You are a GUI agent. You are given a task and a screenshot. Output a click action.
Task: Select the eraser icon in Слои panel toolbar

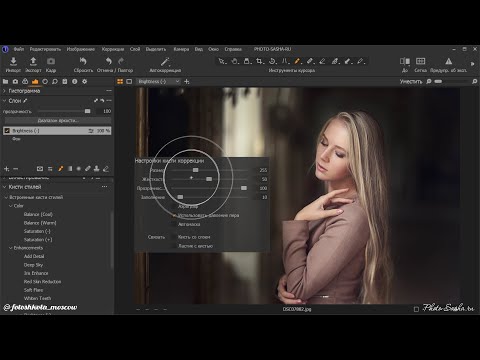[x=106, y=169]
